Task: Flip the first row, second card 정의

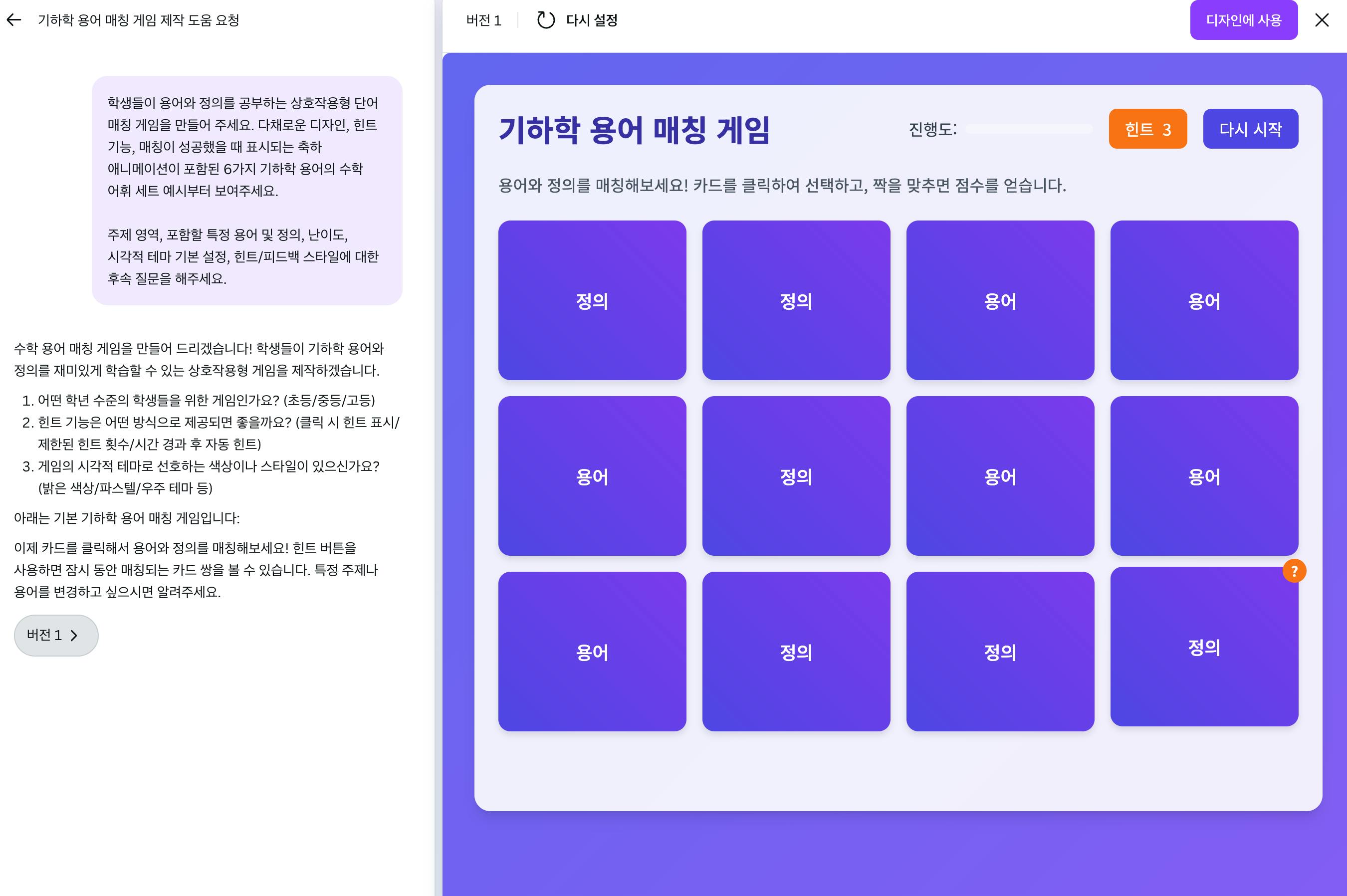Action: click(796, 300)
